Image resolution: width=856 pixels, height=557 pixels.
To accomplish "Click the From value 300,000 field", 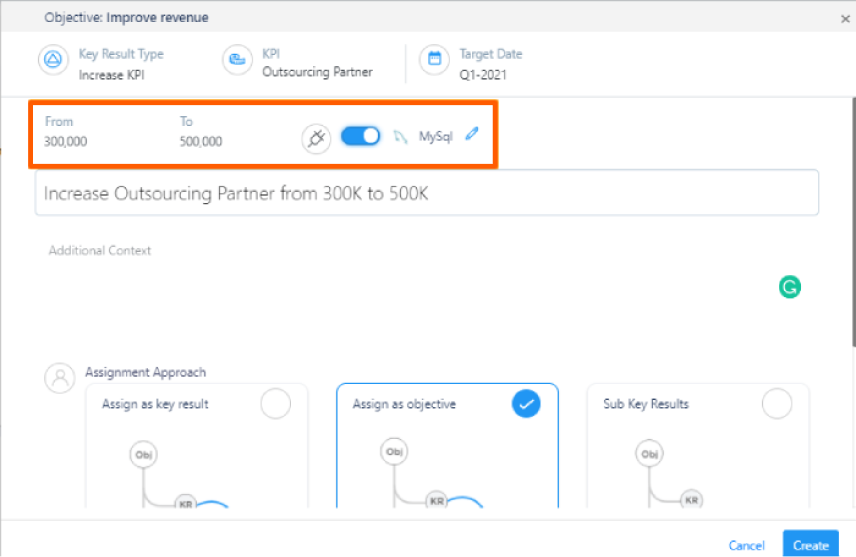I will [x=66, y=141].
